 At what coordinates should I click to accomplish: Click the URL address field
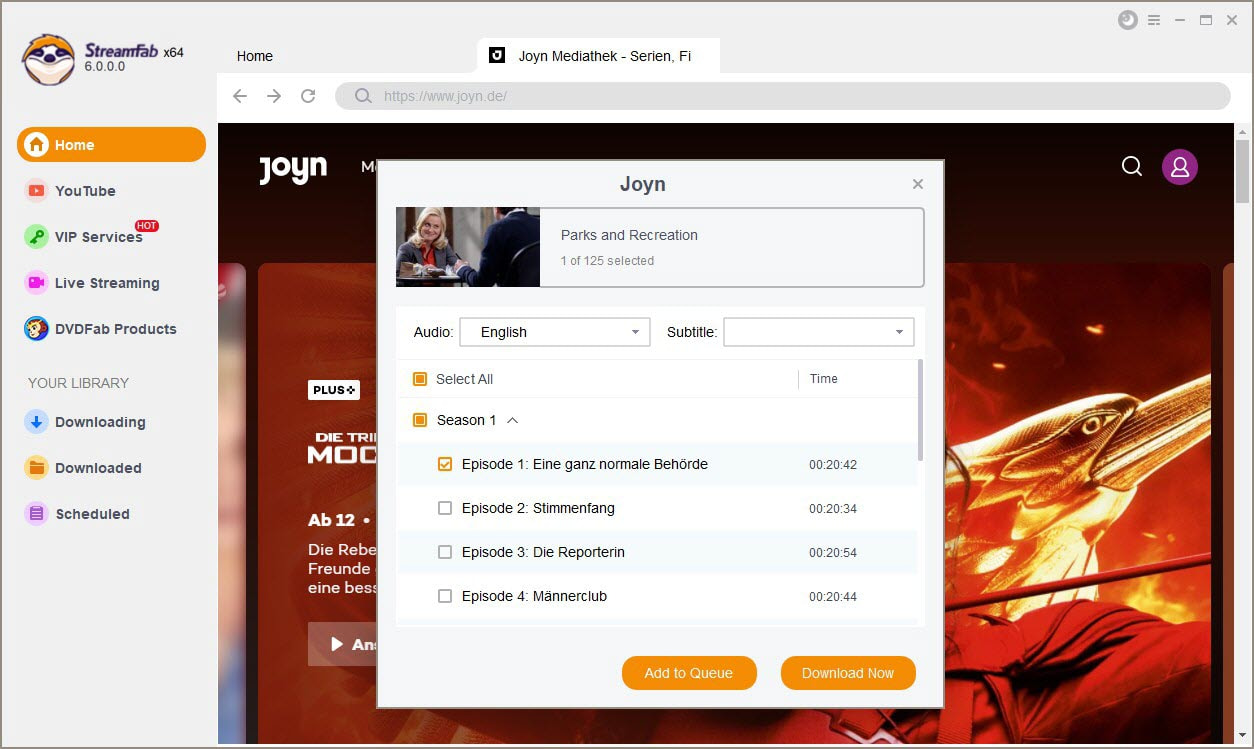(x=782, y=96)
